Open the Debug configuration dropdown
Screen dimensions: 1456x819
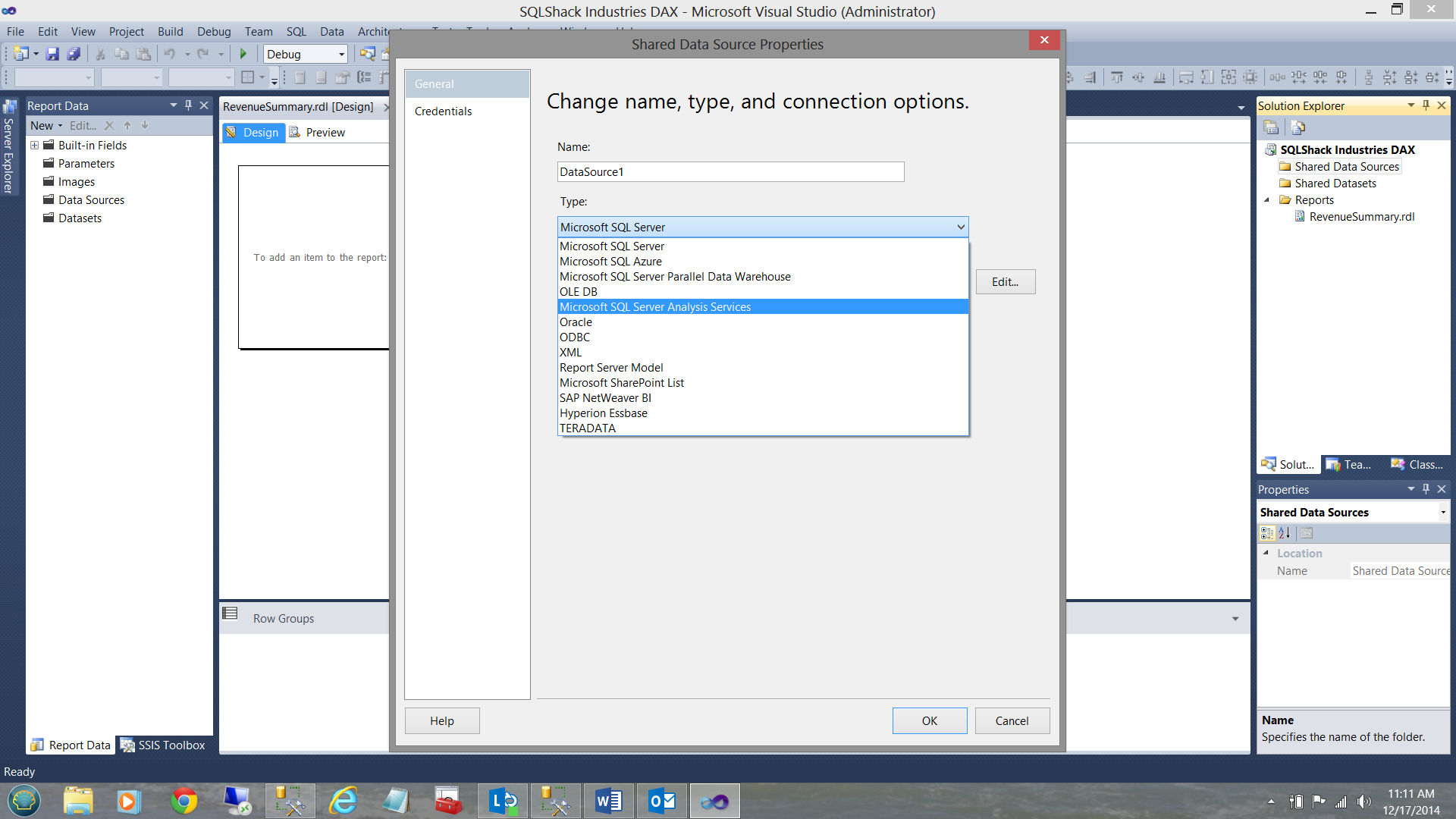click(x=341, y=54)
